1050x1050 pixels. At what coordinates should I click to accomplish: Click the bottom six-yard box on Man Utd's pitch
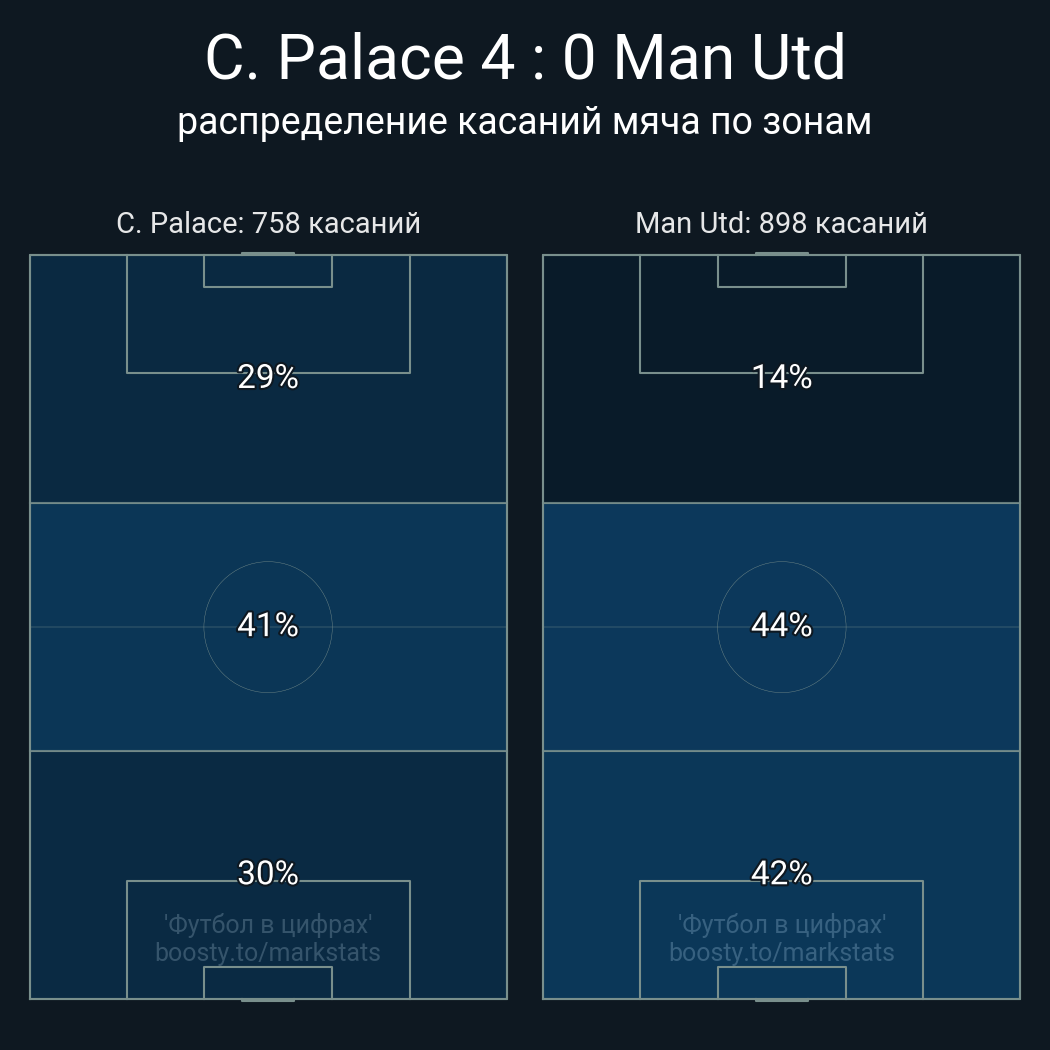click(x=781, y=982)
